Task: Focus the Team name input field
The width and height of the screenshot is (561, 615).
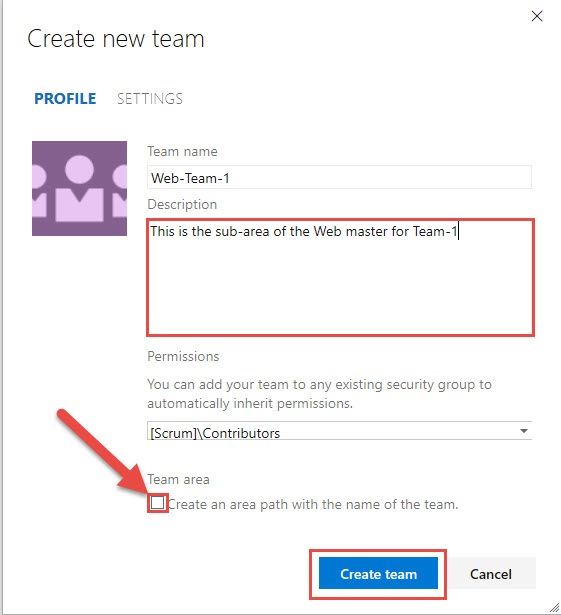Action: pos(339,178)
